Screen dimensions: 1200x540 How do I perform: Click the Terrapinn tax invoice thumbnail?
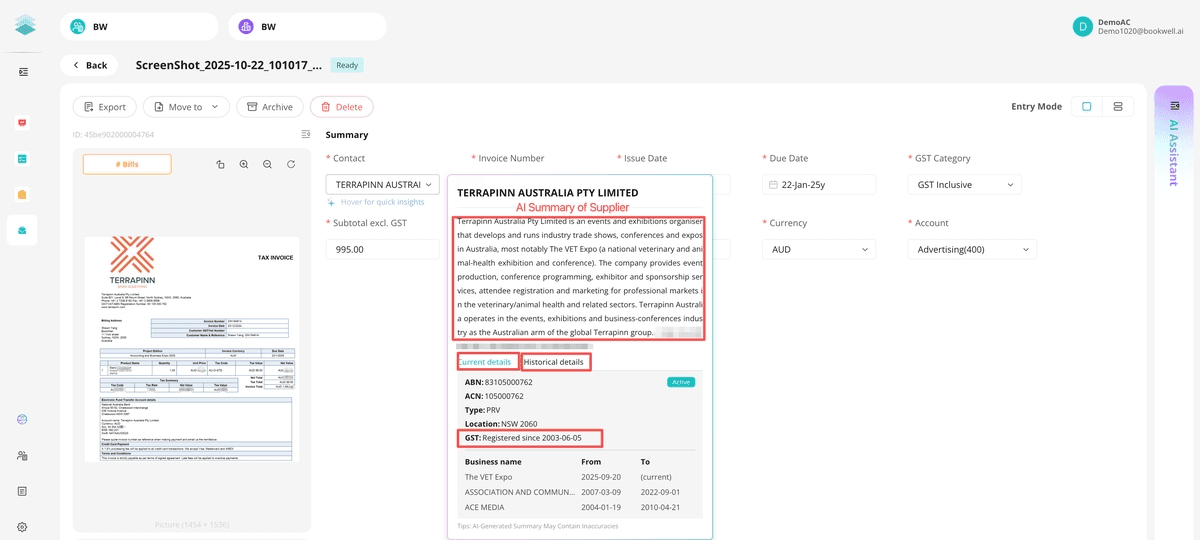coord(192,349)
